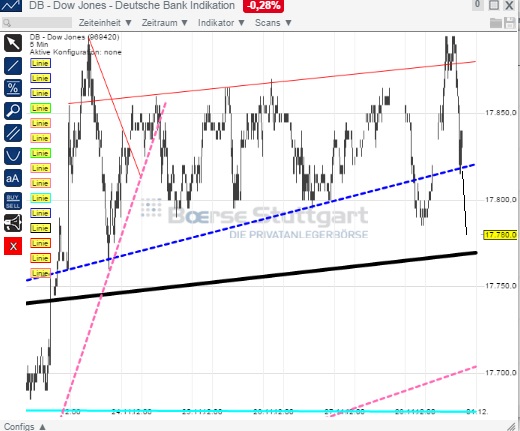Viewport: 520px width, 431px height.
Task: Activate the magnifier zoom tool
Action: pos(13,111)
